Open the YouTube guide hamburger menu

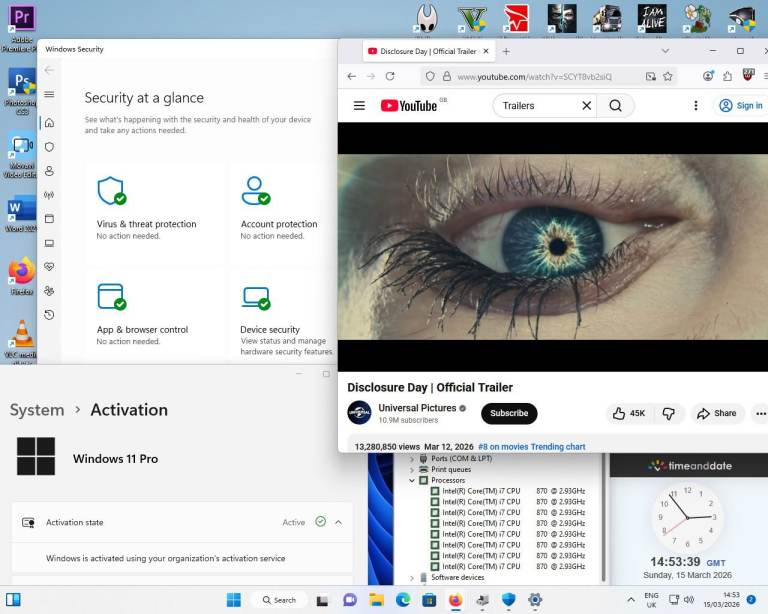pos(359,106)
